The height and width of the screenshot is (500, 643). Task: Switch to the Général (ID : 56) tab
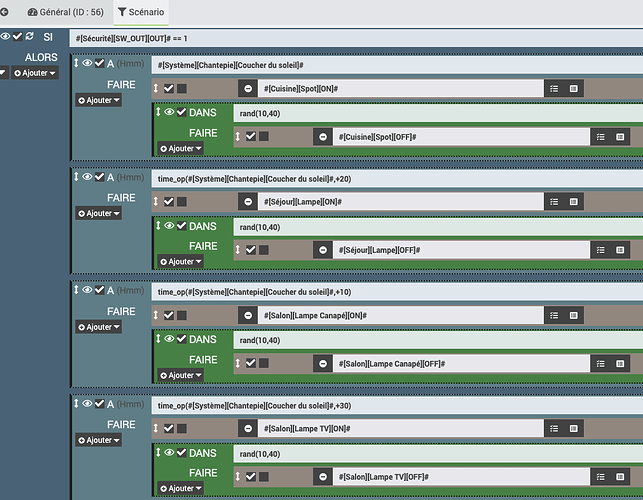click(x=66, y=12)
